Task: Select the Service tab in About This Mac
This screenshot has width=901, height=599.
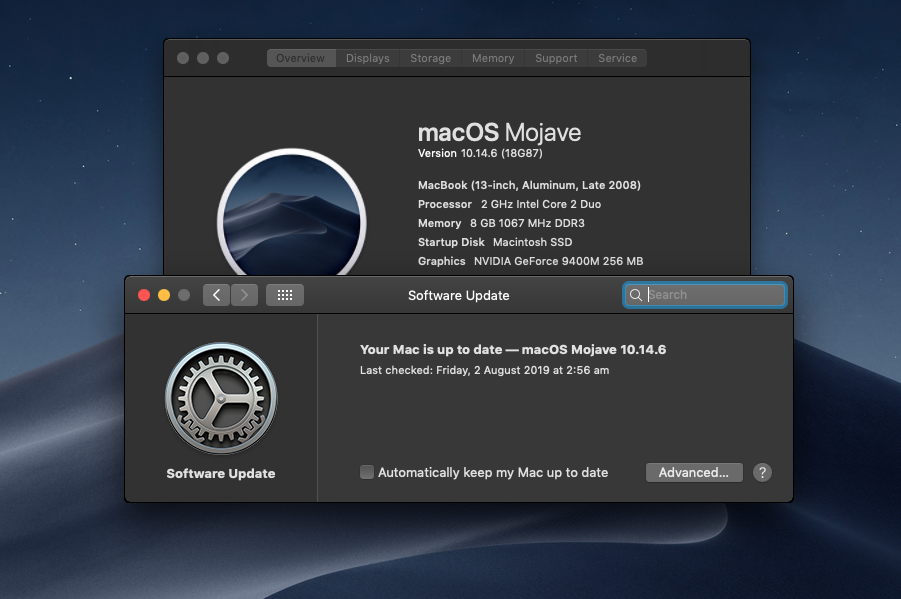Action: tap(618, 58)
